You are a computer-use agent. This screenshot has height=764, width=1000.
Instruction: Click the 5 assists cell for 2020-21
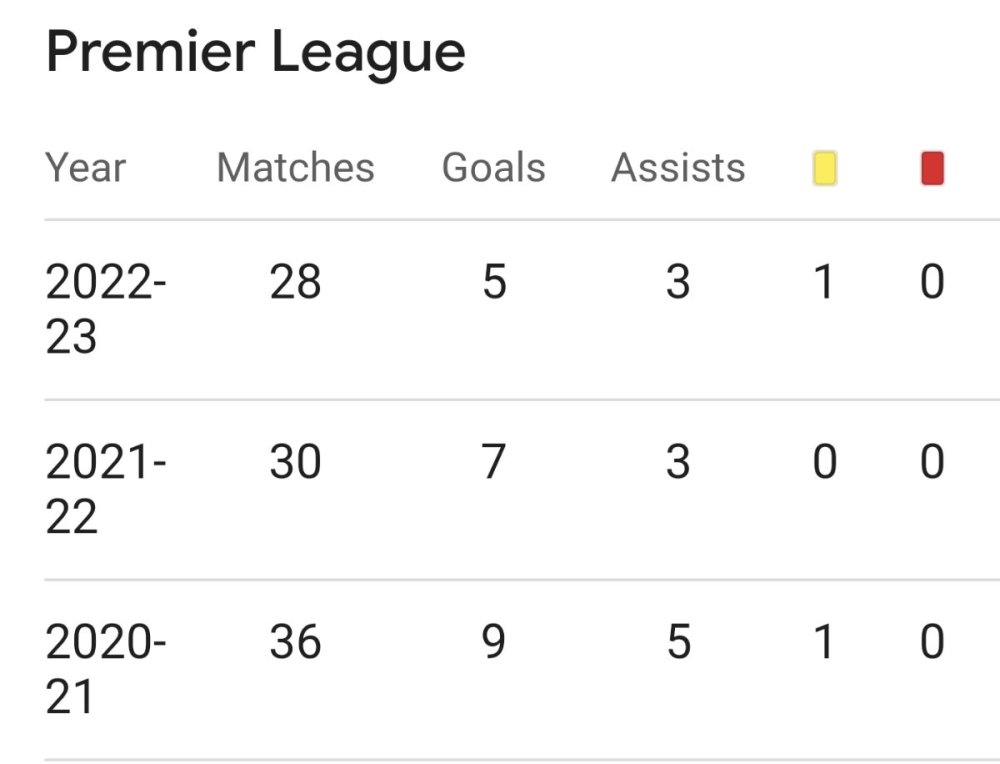tap(678, 643)
